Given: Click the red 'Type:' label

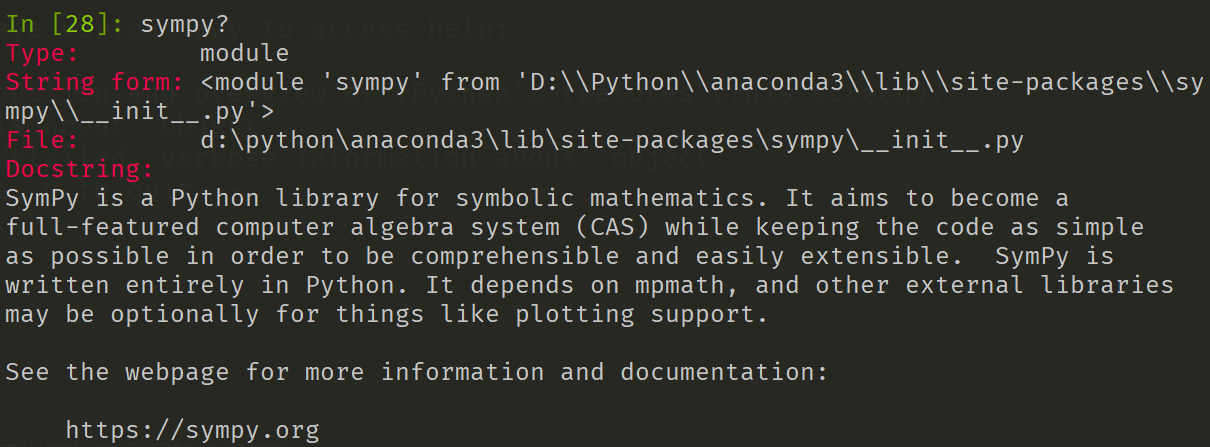Looking at the screenshot, I should click(42, 54).
